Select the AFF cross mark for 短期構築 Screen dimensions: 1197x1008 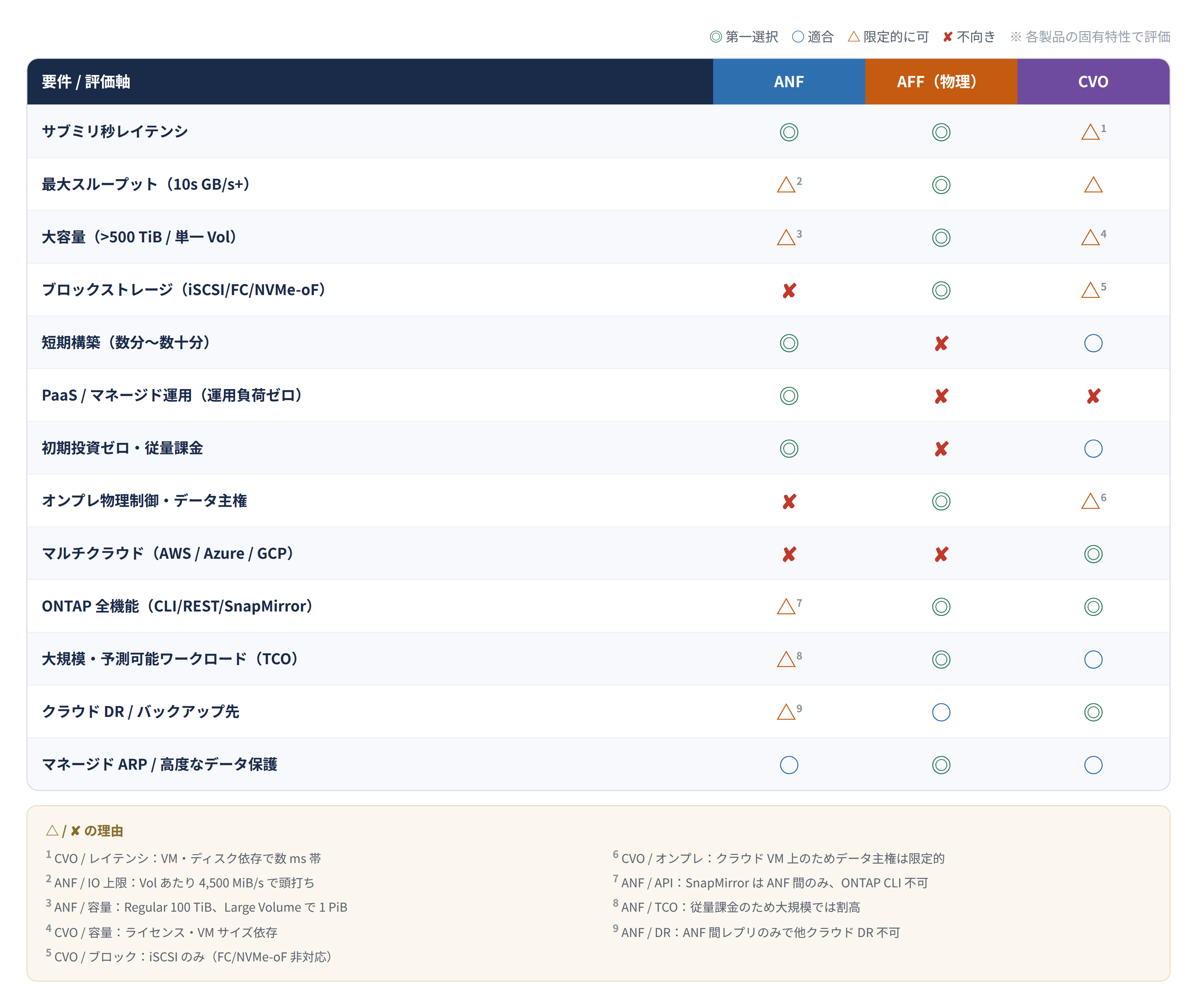tap(941, 343)
